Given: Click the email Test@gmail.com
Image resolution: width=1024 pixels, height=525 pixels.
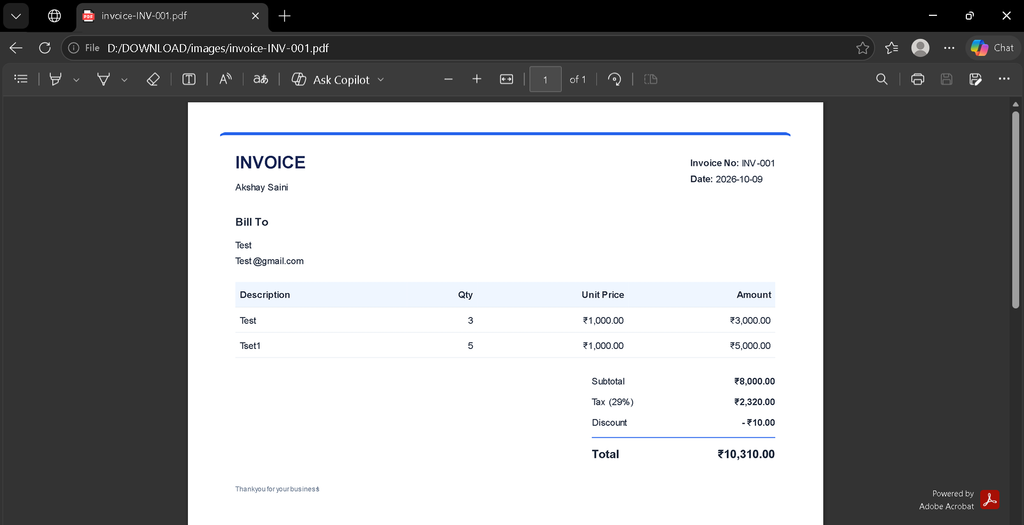Looking at the screenshot, I should click(x=269, y=261).
